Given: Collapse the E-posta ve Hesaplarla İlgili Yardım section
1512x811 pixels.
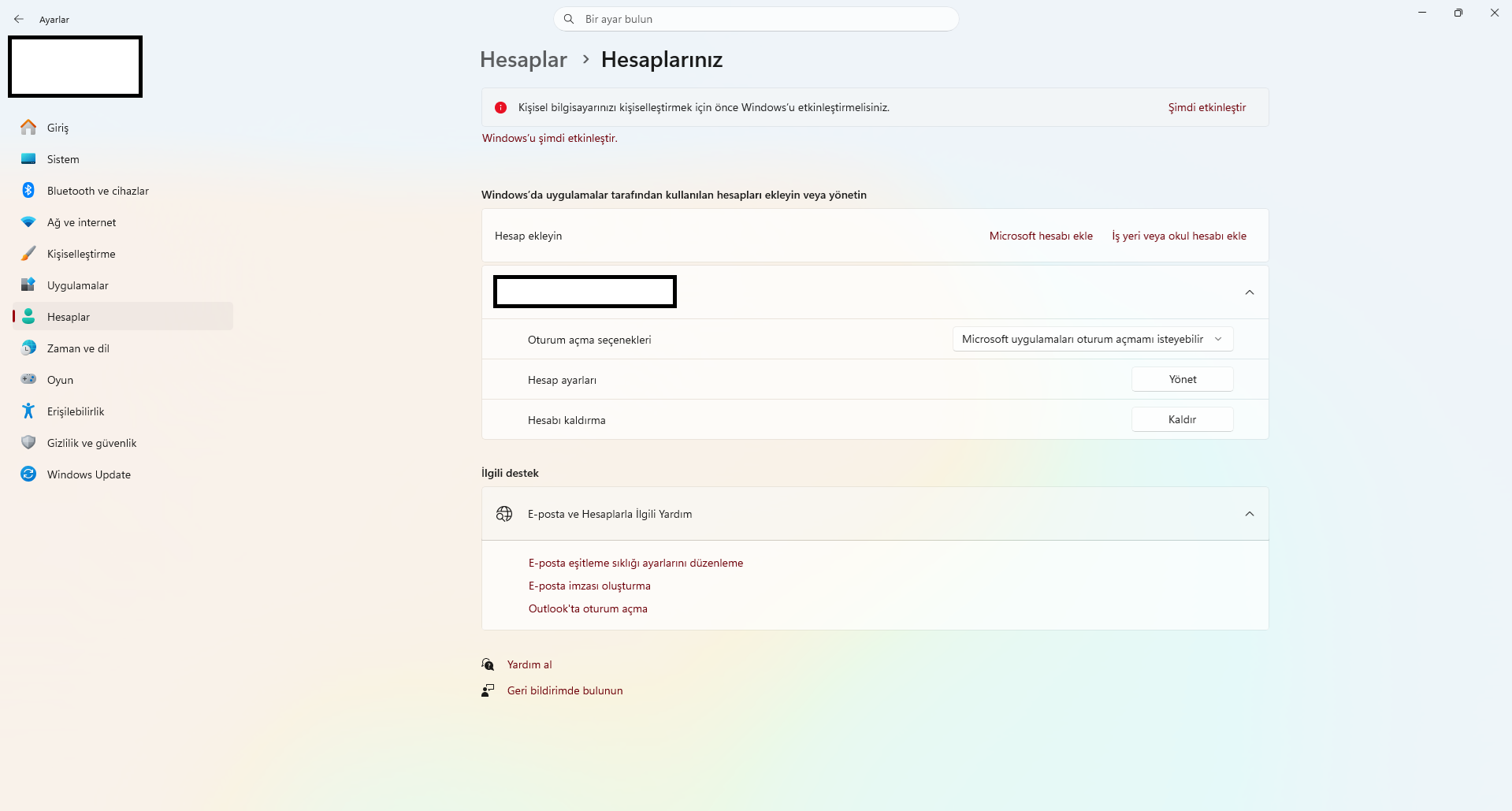Looking at the screenshot, I should (x=1250, y=514).
